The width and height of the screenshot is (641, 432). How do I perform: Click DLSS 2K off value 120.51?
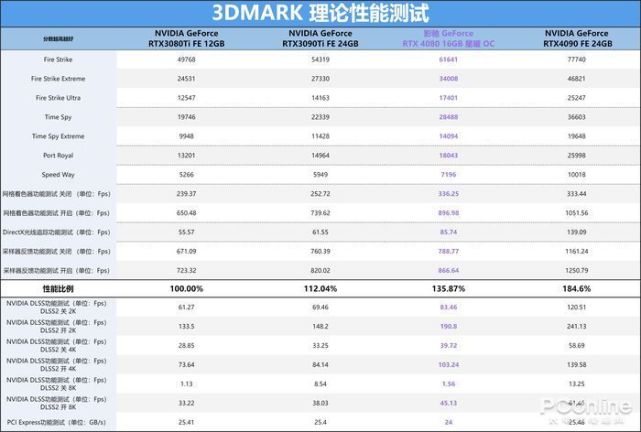point(577,307)
